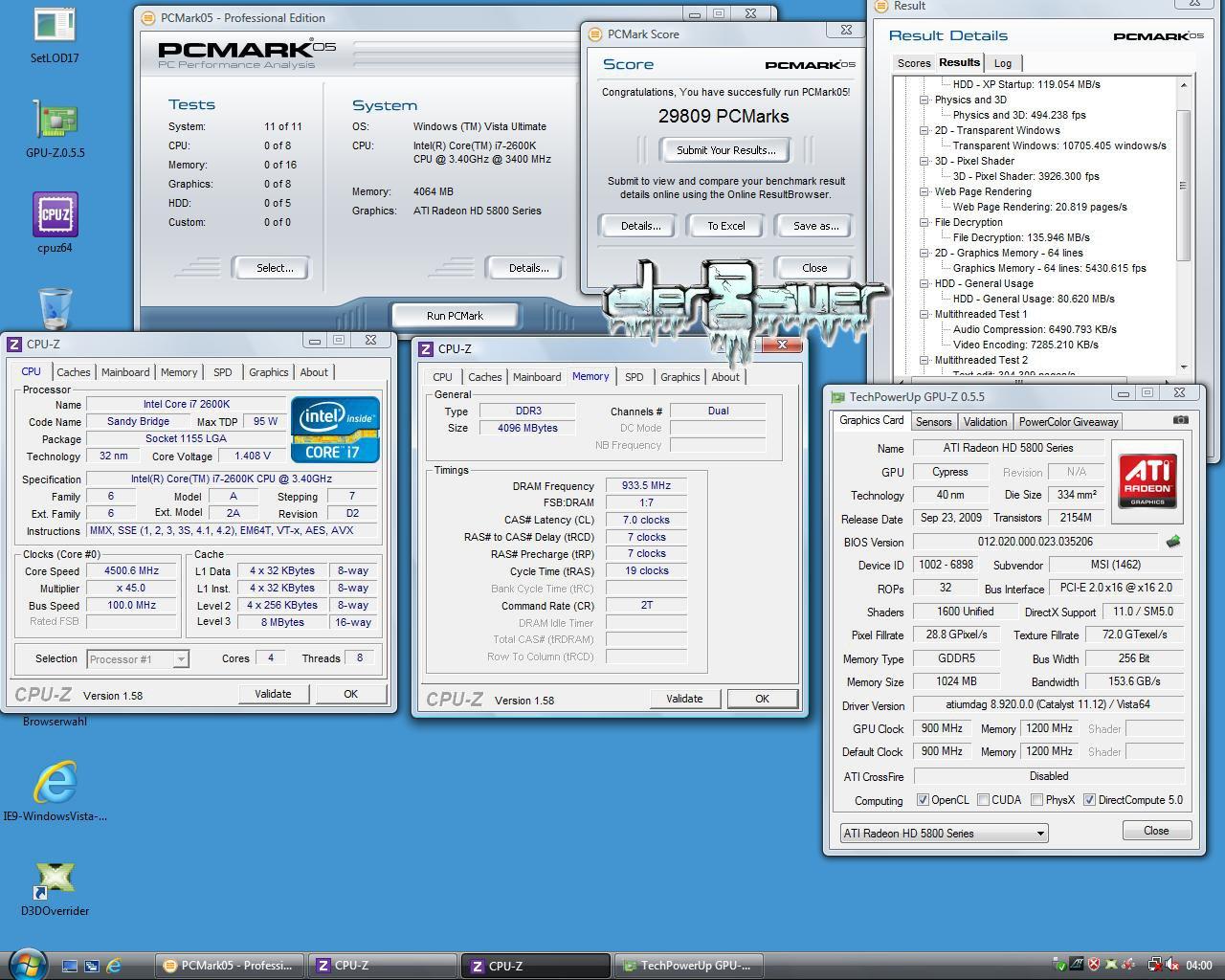Open the Processor #1 selection dropdown

click(138, 658)
